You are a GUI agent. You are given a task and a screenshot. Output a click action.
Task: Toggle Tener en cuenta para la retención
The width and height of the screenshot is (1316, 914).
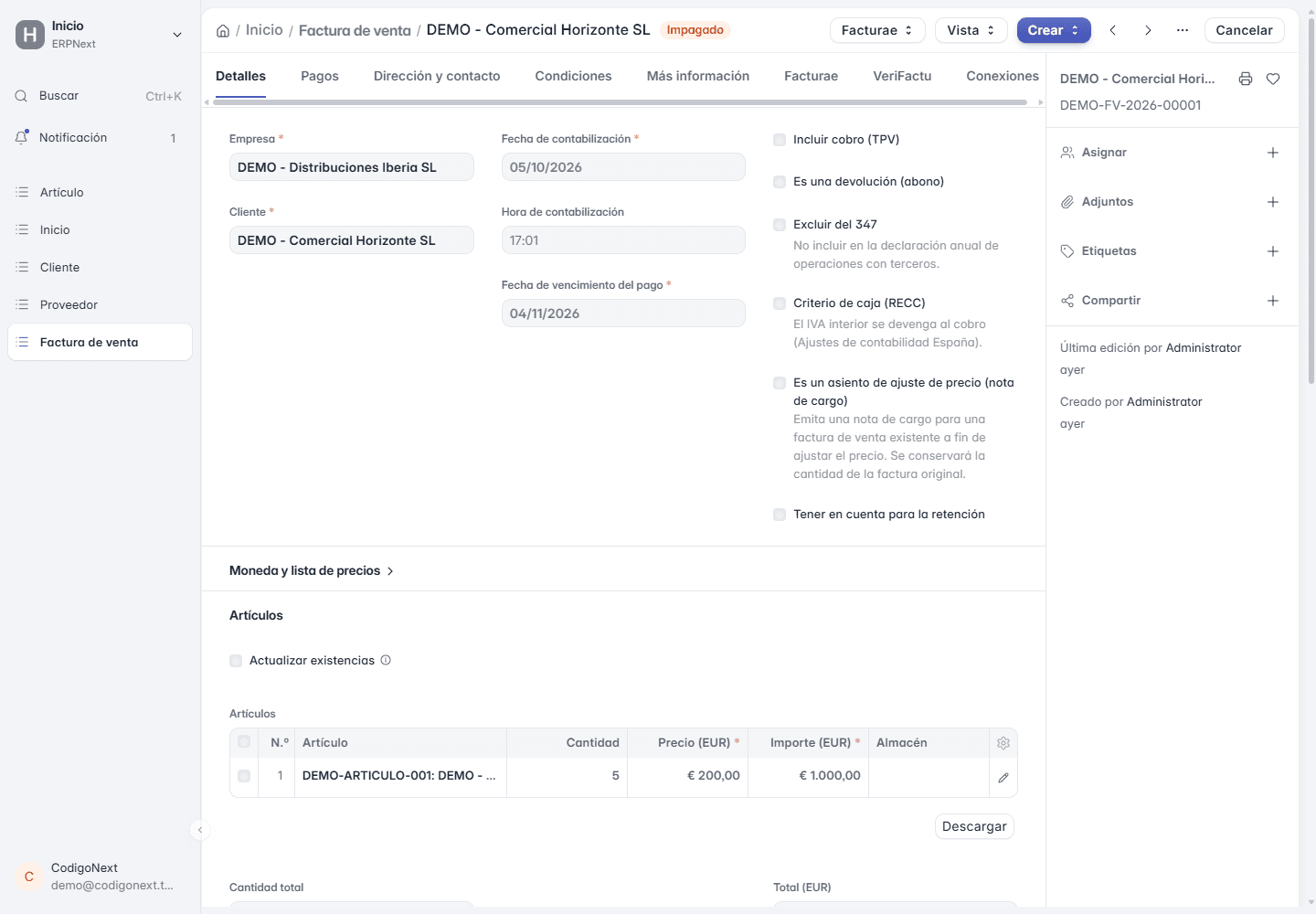pos(780,515)
